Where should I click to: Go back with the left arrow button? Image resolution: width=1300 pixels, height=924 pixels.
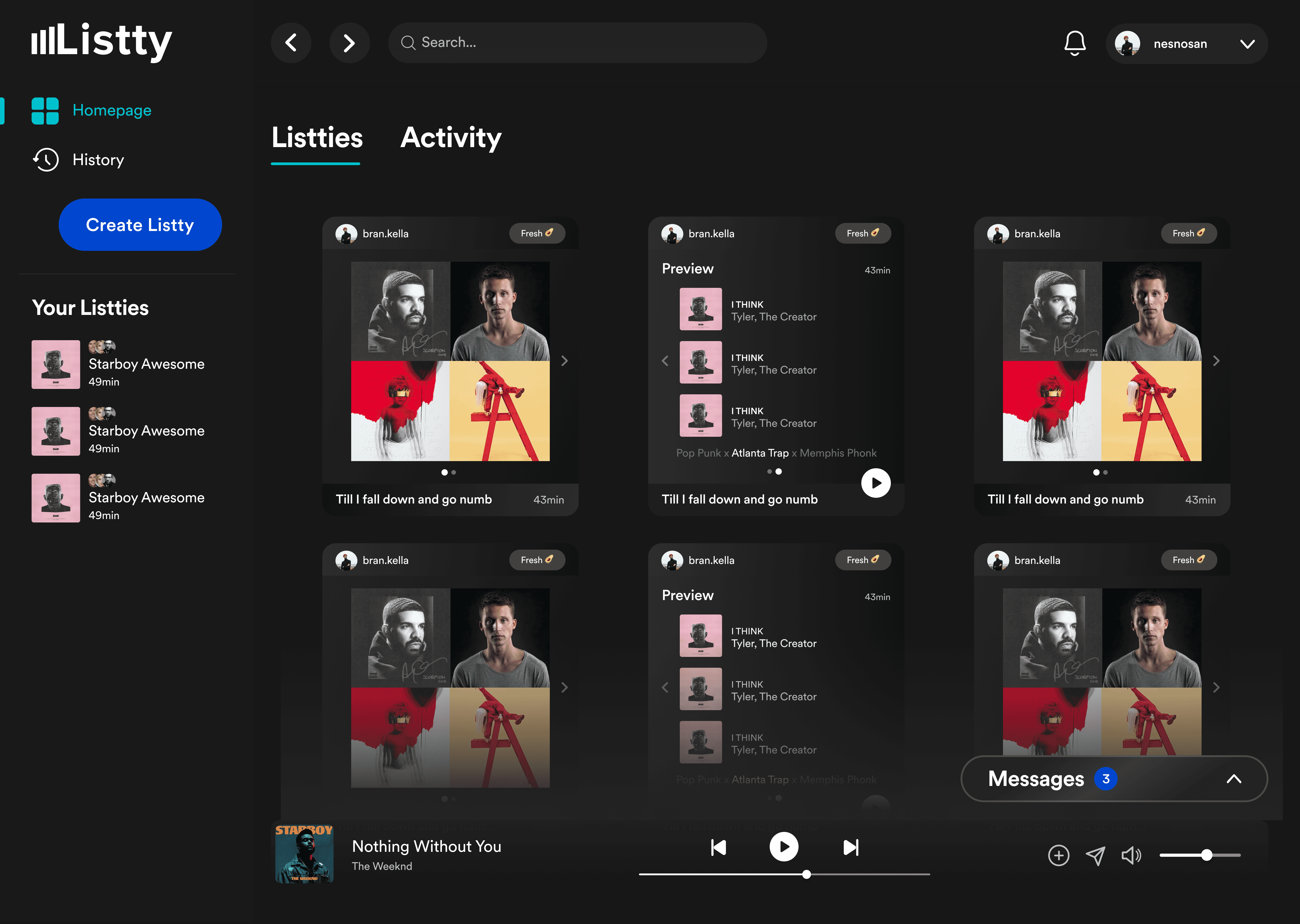pos(291,43)
